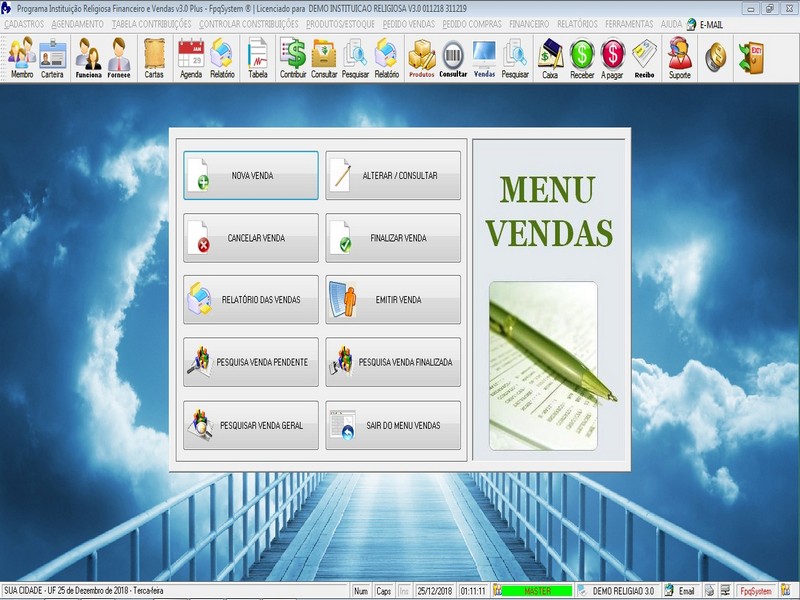Click the green MASTER status indicator

click(x=537, y=591)
